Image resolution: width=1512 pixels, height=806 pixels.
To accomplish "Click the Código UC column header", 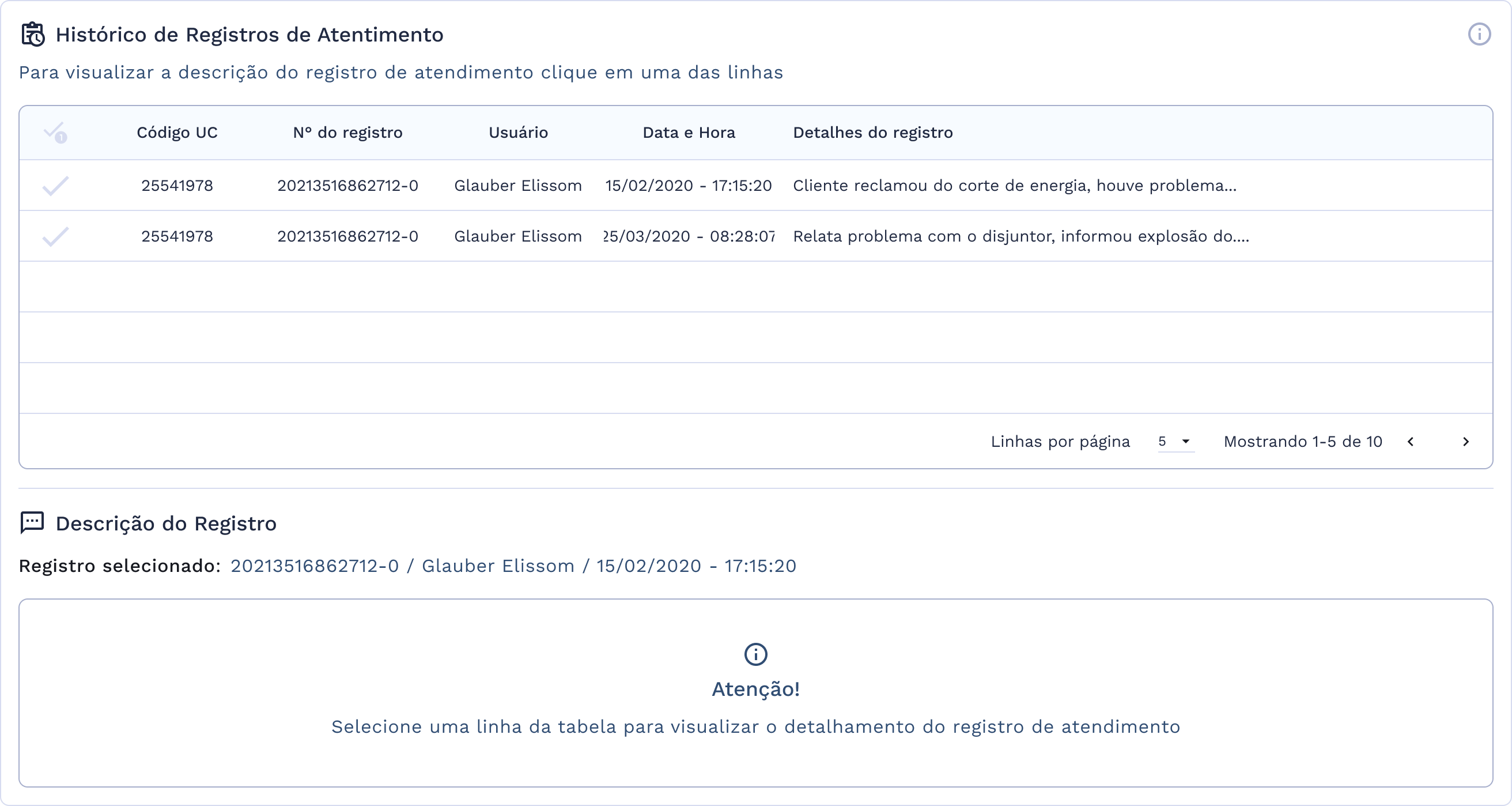I will tap(177, 133).
